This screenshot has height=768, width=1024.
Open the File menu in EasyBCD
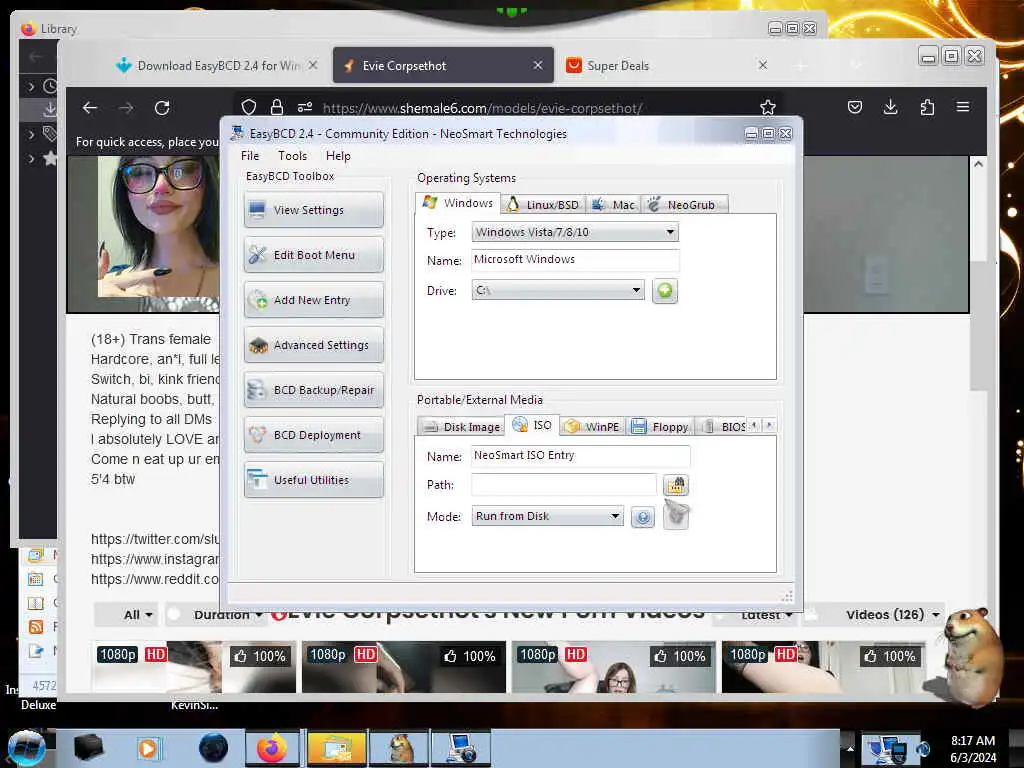click(x=250, y=155)
